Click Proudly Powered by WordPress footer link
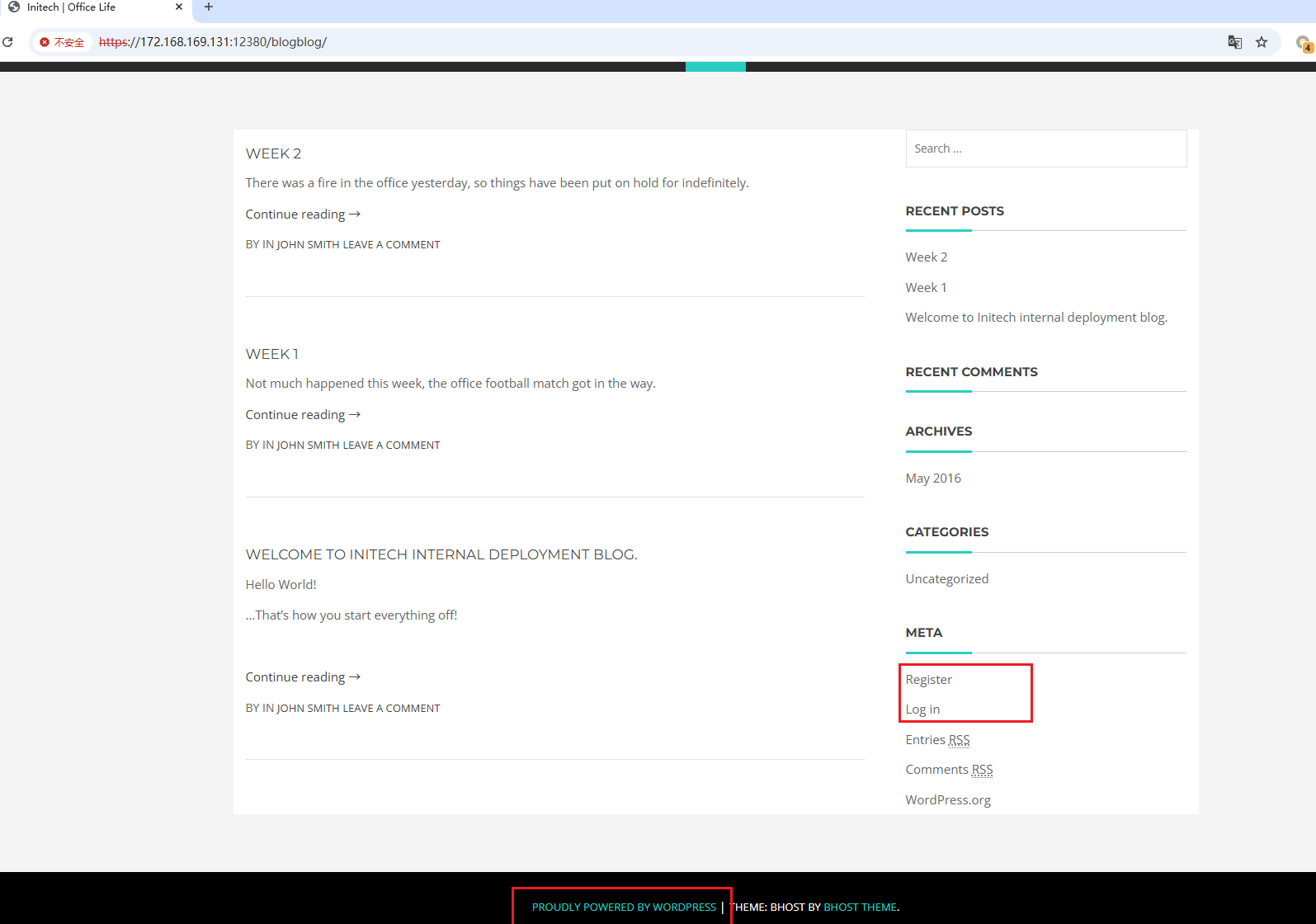Image resolution: width=1316 pixels, height=924 pixels. (x=624, y=907)
